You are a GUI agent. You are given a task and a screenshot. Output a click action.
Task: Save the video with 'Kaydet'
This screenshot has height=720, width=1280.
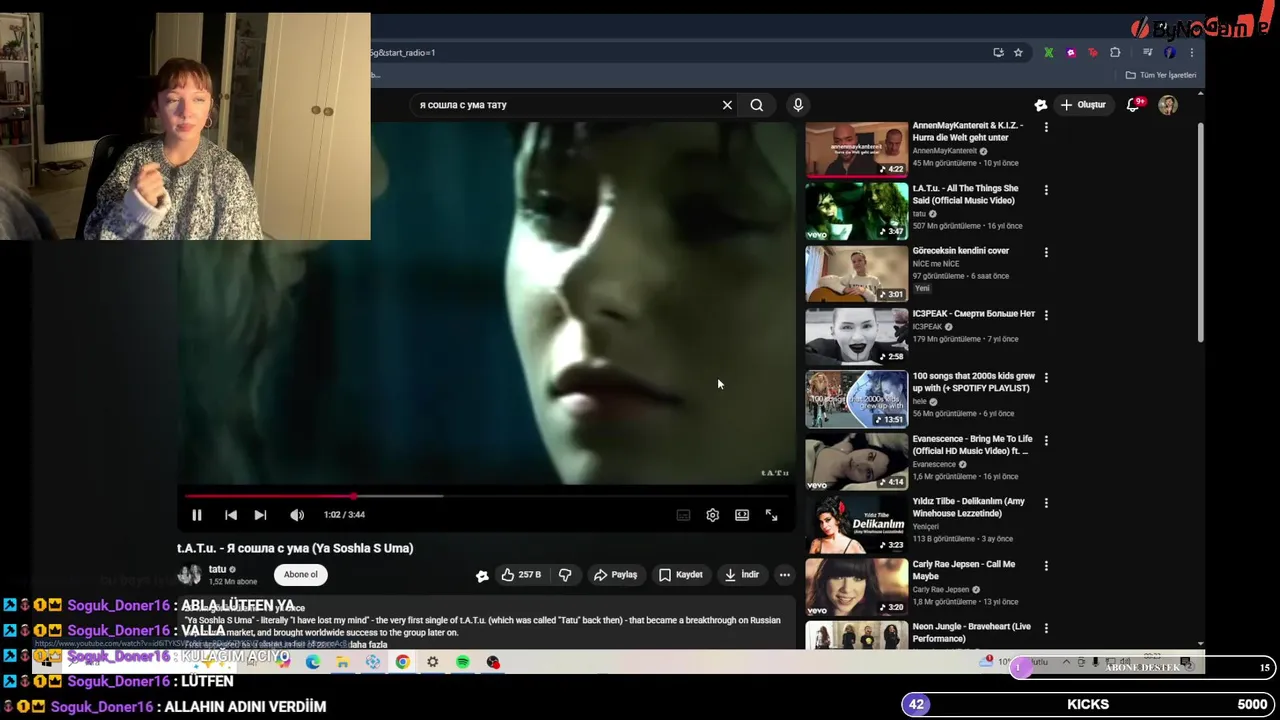(681, 575)
